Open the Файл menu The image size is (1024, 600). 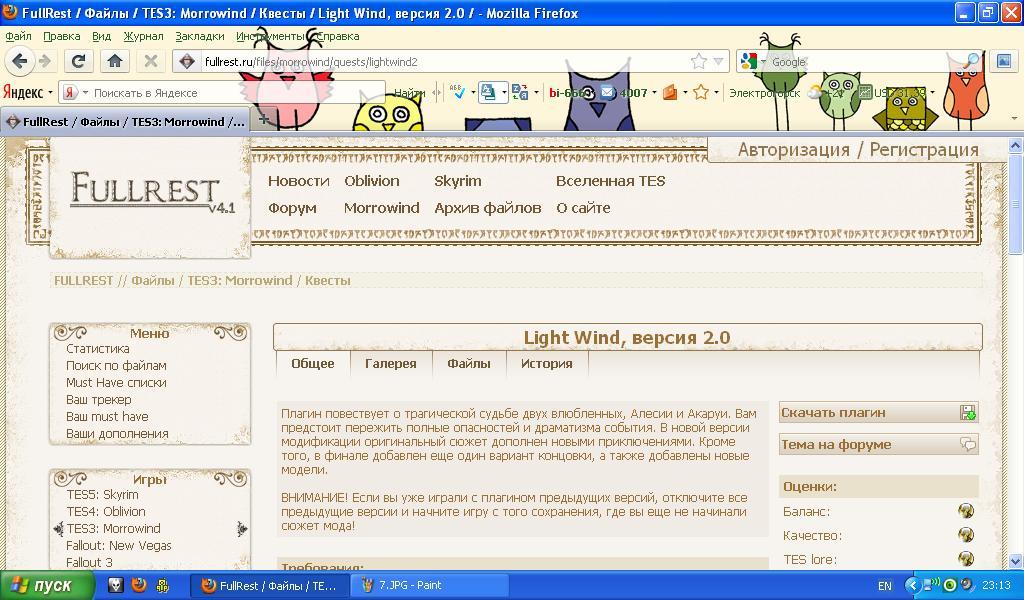coord(18,37)
